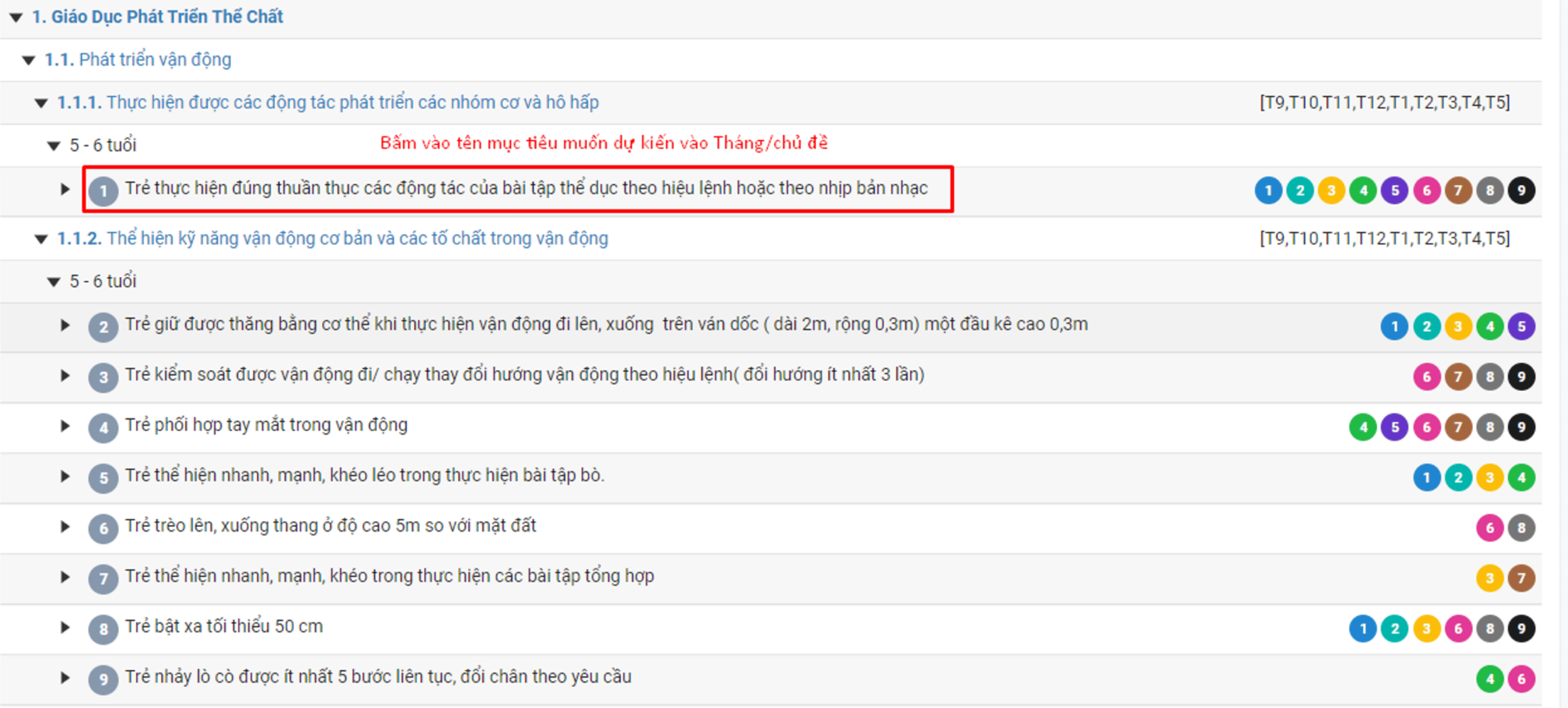Click black badge 9 on objective 1 row

(1521, 191)
